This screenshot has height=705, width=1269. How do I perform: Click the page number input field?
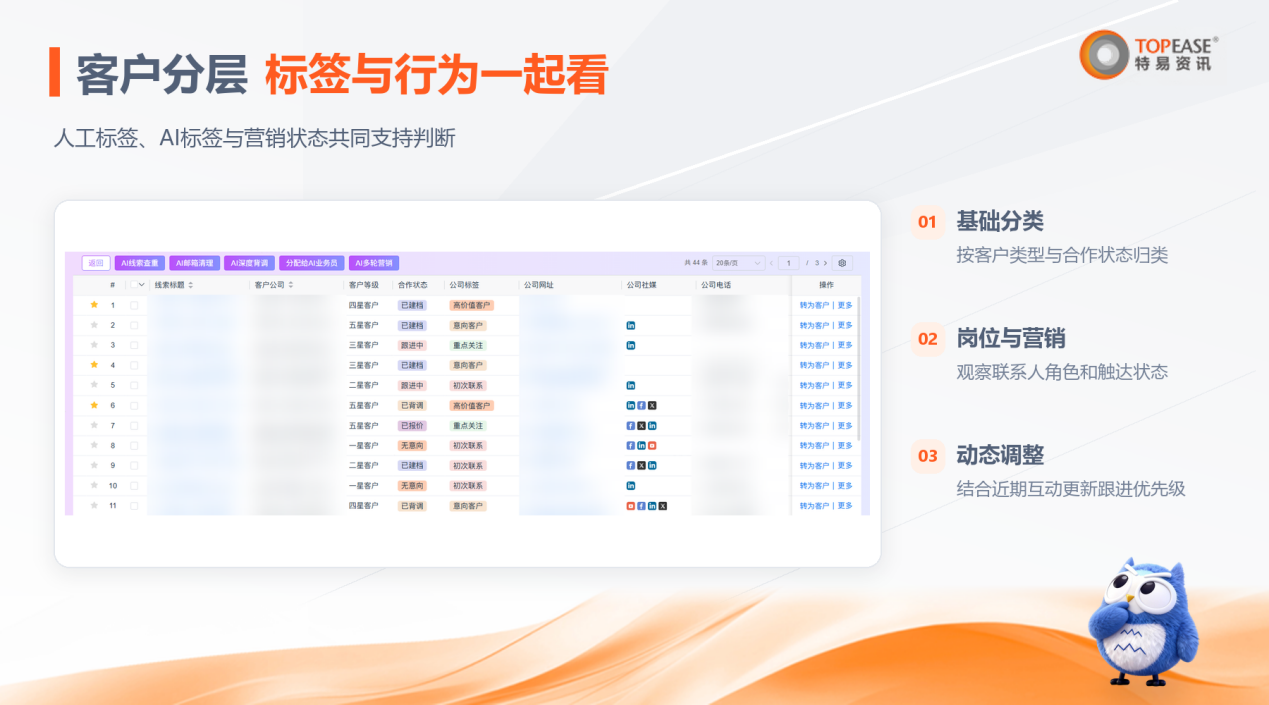[x=789, y=263]
